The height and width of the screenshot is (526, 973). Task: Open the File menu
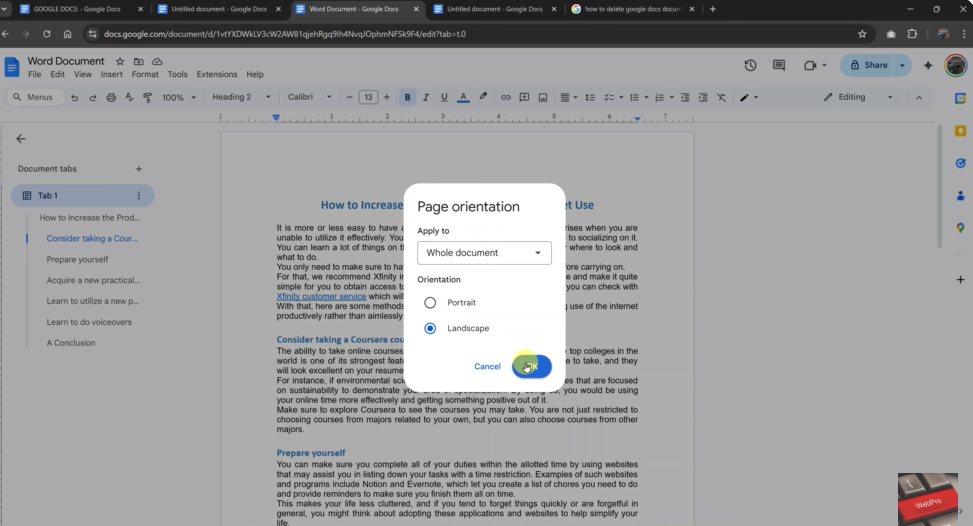[35, 74]
